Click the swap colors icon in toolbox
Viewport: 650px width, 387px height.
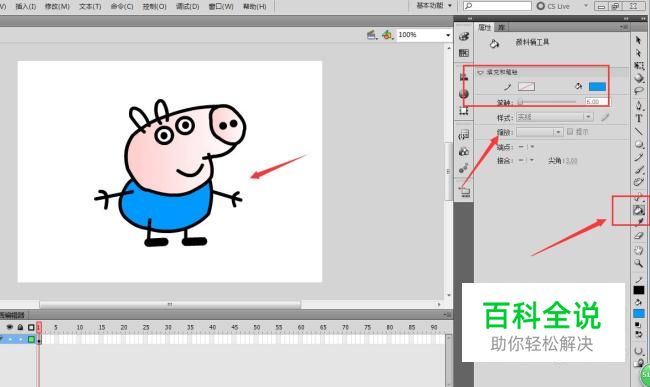639,334
